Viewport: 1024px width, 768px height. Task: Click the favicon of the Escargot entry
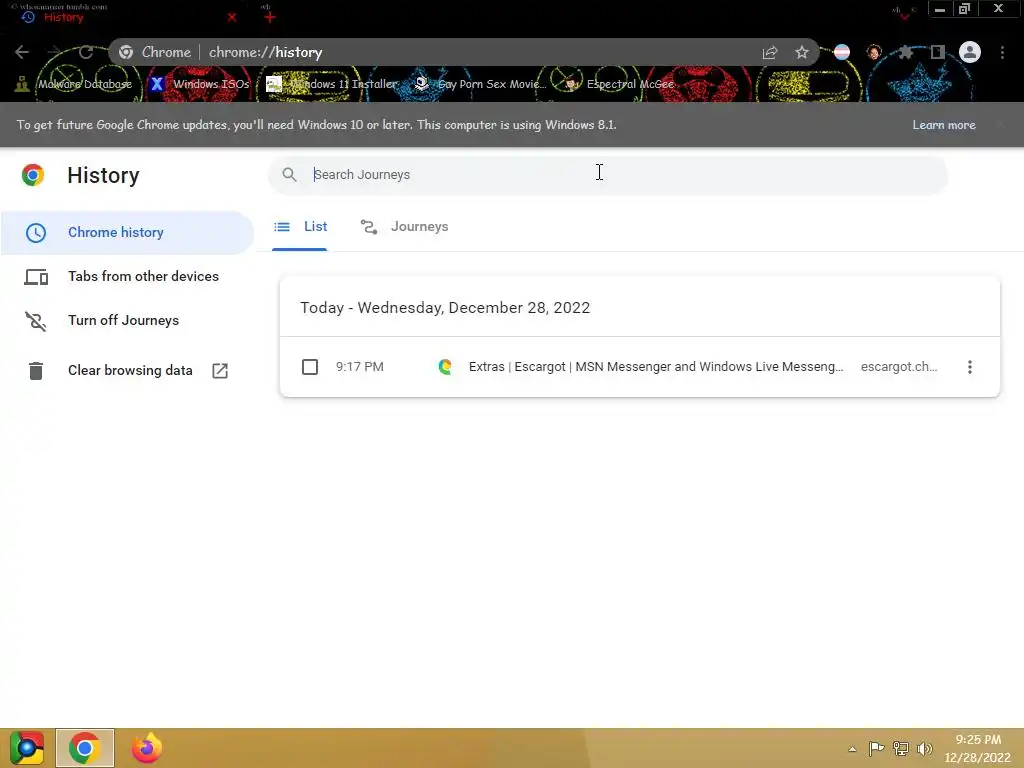point(445,366)
